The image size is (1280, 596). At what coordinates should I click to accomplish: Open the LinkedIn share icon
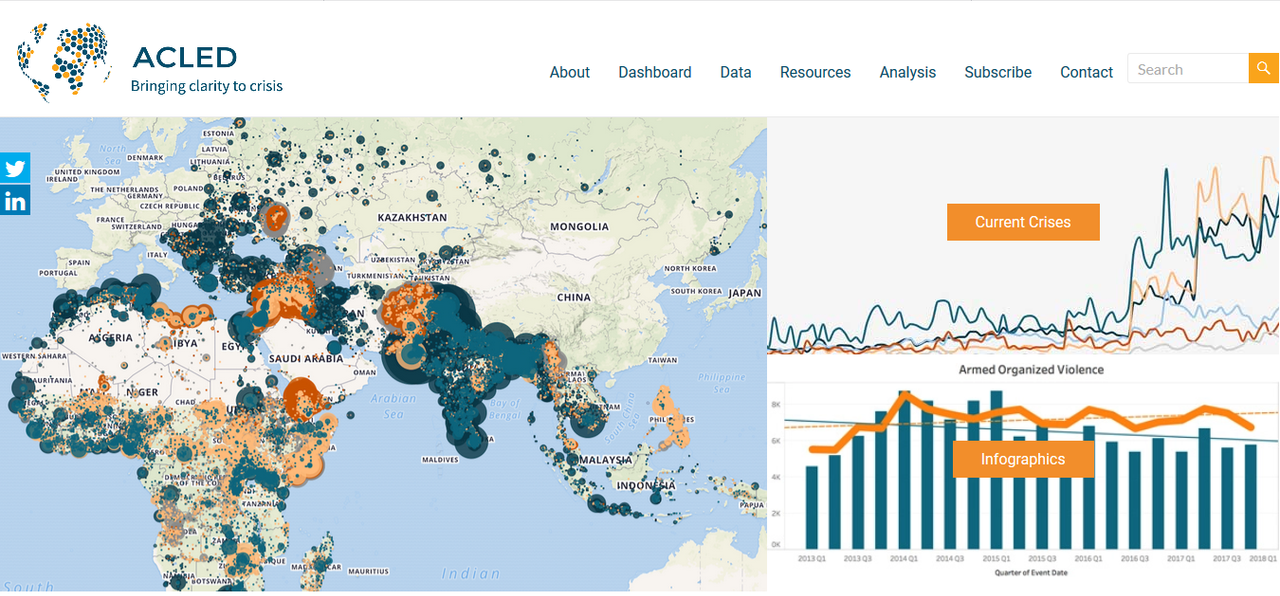[15, 201]
